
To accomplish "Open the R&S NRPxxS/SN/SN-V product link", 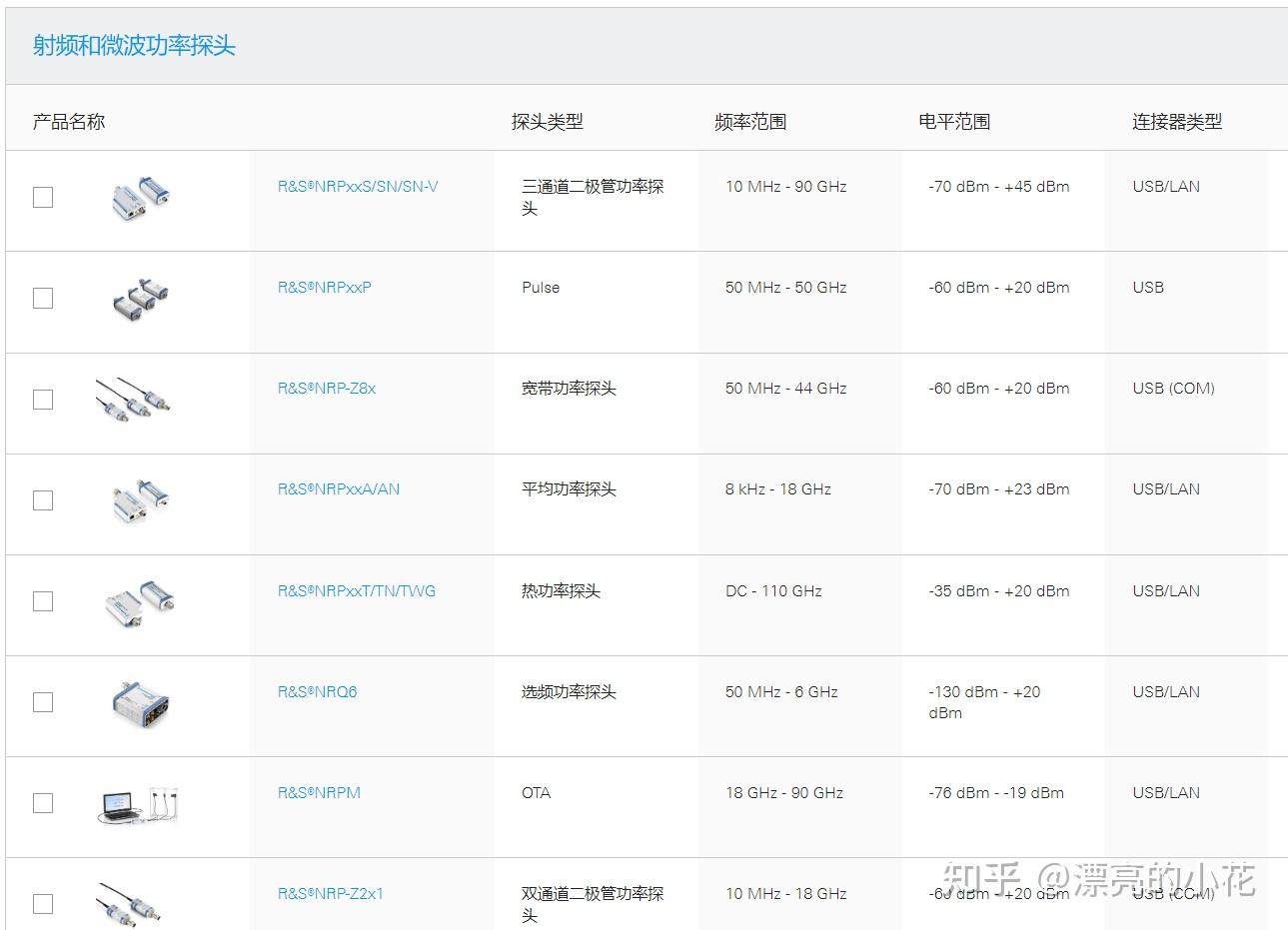I will 358,187.
